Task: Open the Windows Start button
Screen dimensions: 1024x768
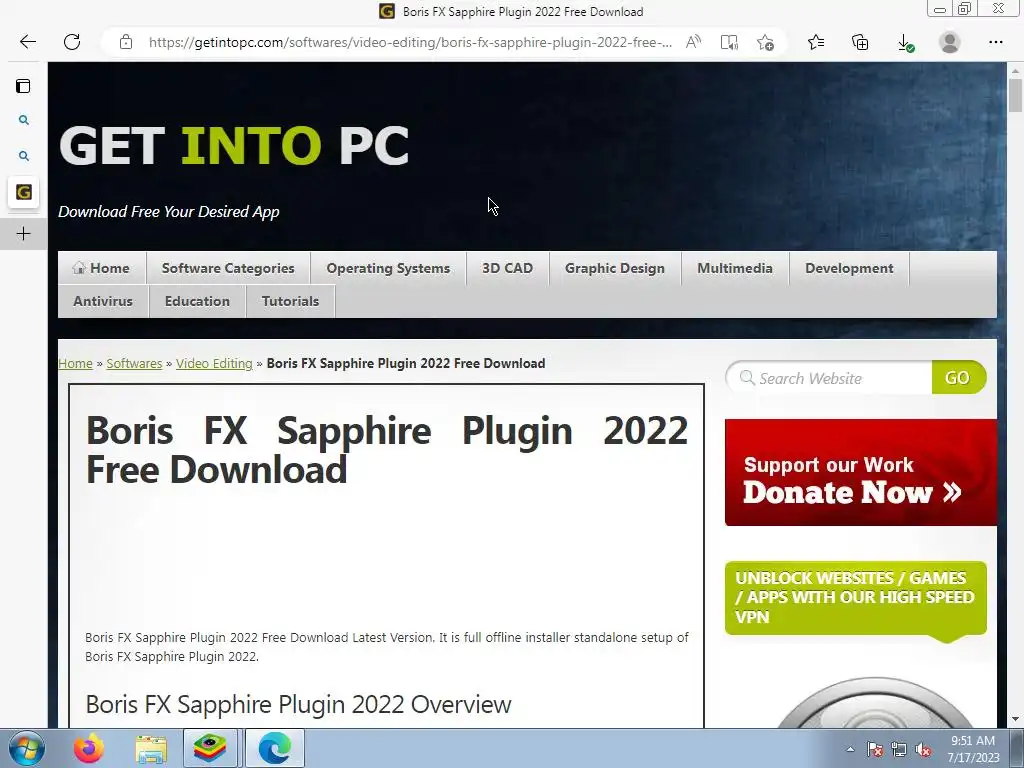Action: pyautogui.click(x=26, y=748)
